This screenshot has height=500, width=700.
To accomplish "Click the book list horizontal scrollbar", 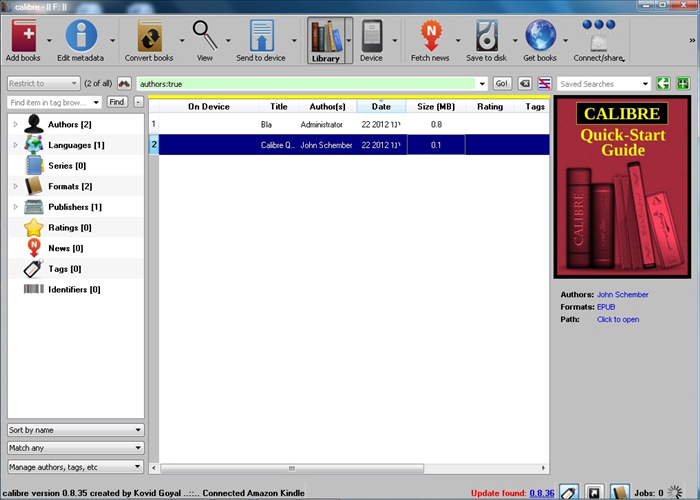I will [292, 468].
